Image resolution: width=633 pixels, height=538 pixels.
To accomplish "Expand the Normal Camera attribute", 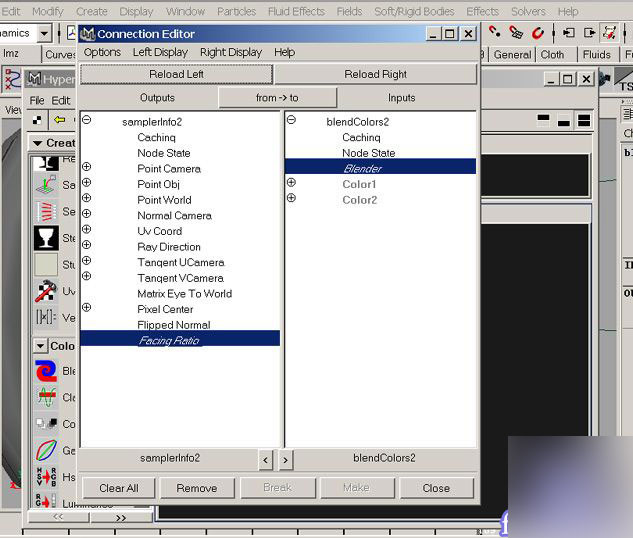I will point(86,214).
